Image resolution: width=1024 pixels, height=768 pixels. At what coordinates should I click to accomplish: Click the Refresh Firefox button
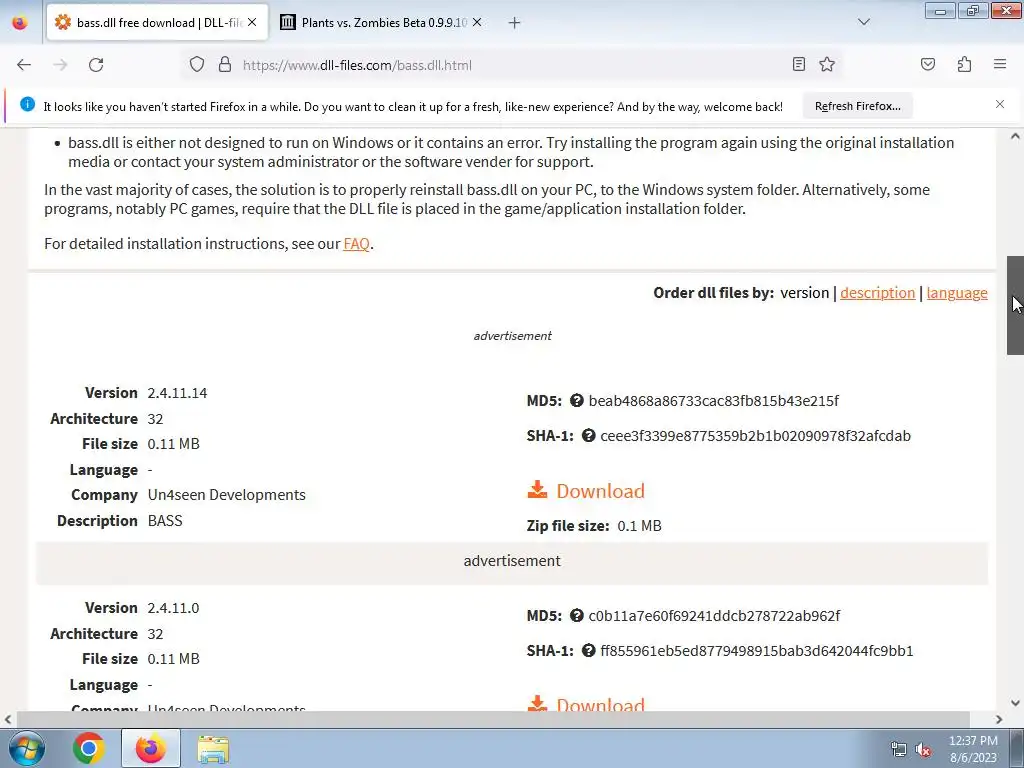click(x=857, y=106)
